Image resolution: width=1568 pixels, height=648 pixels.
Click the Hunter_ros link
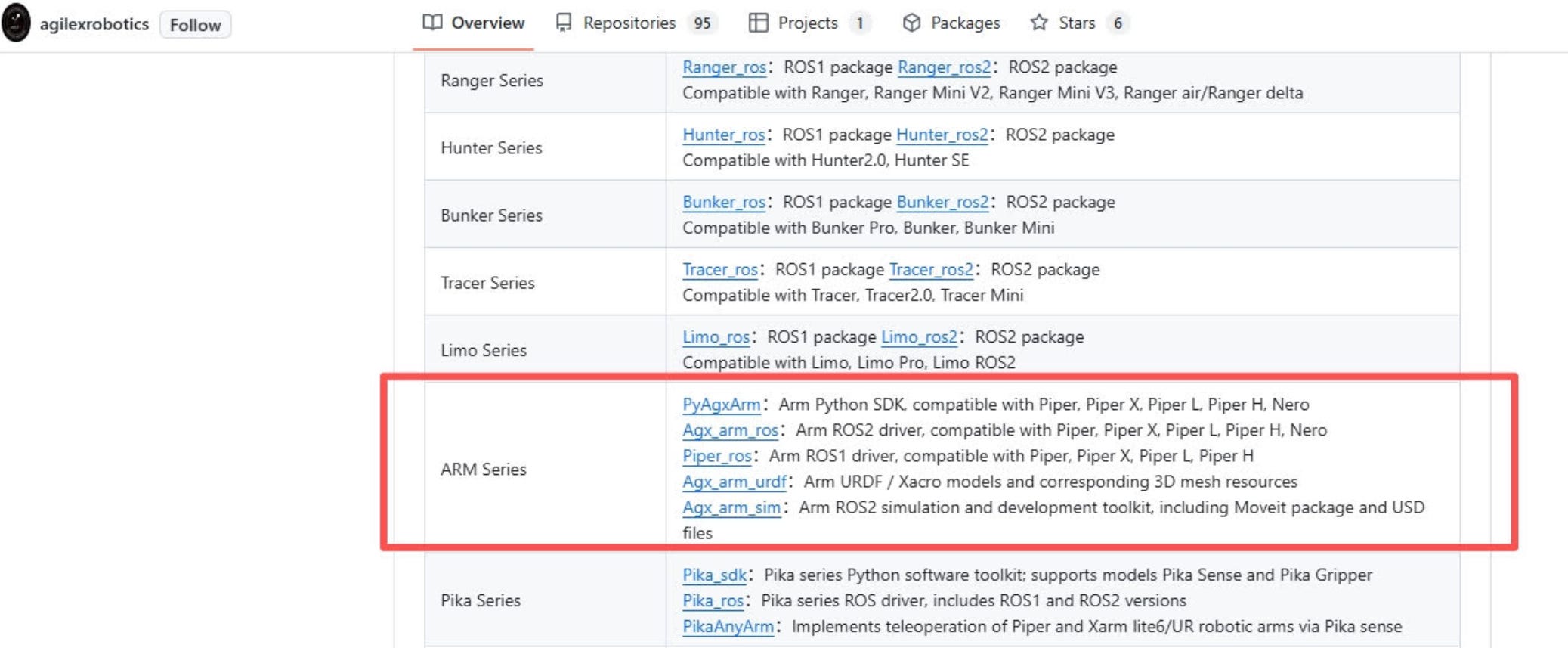(x=724, y=135)
